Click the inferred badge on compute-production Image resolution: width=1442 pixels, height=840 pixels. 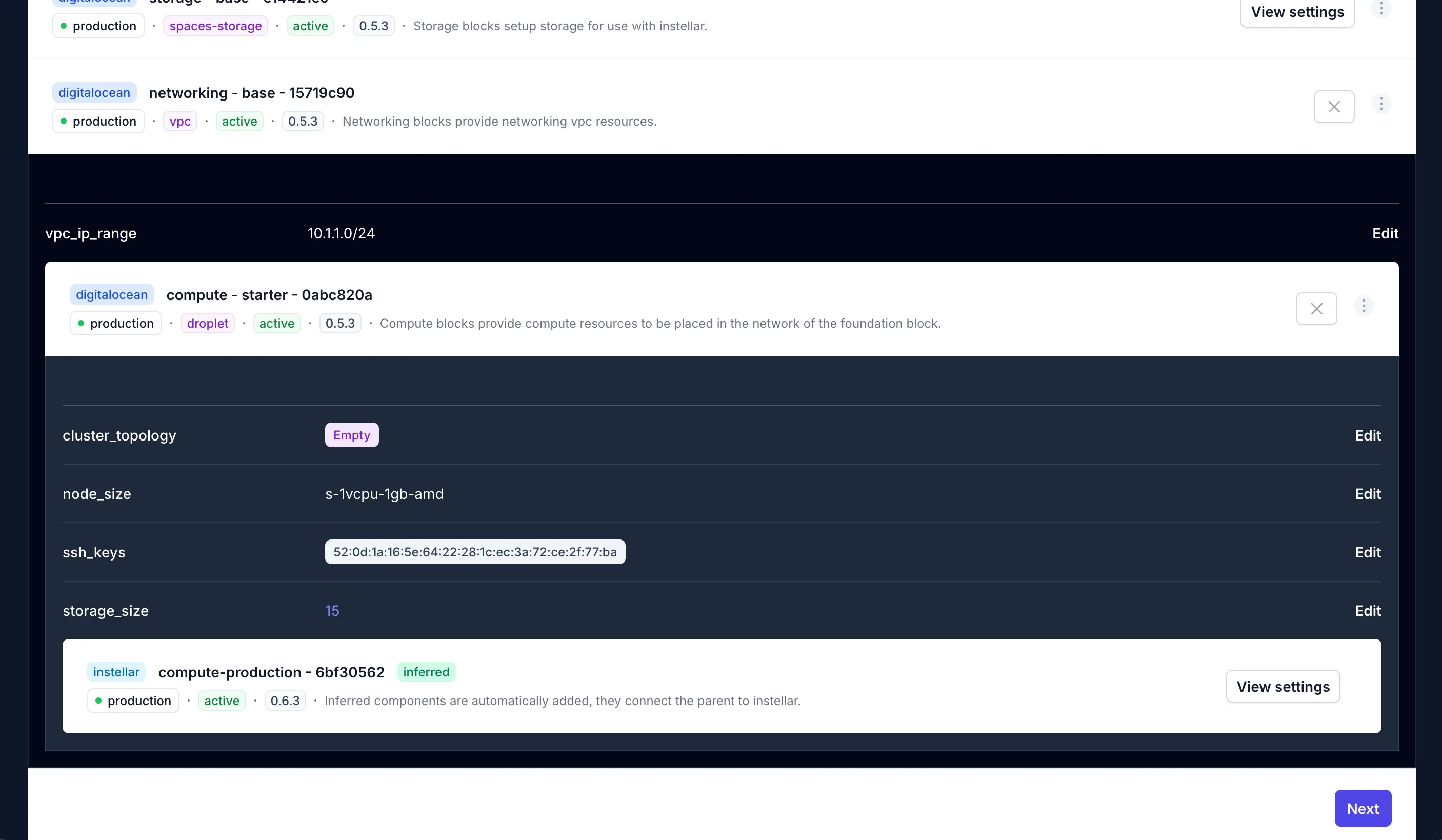tap(425, 672)
